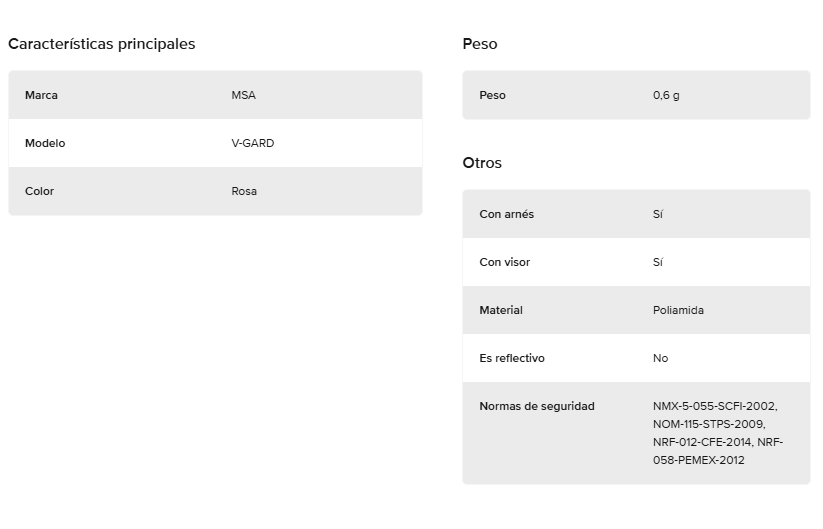Select the No value for Es reflectivo

pos(660,358)
